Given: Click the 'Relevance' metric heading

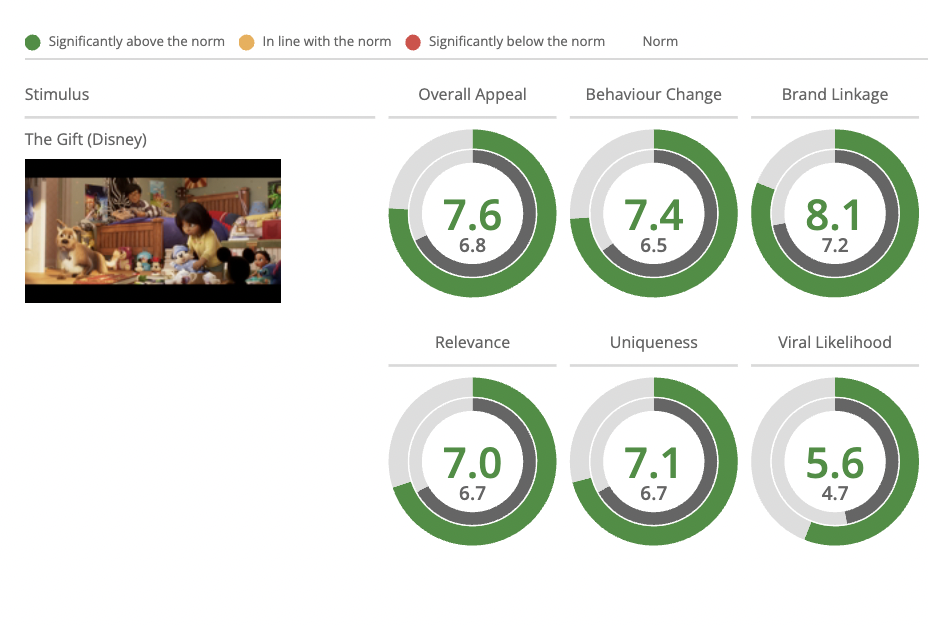Looking at the screenshot, I should pyautogui.click(x=472, y=343).
